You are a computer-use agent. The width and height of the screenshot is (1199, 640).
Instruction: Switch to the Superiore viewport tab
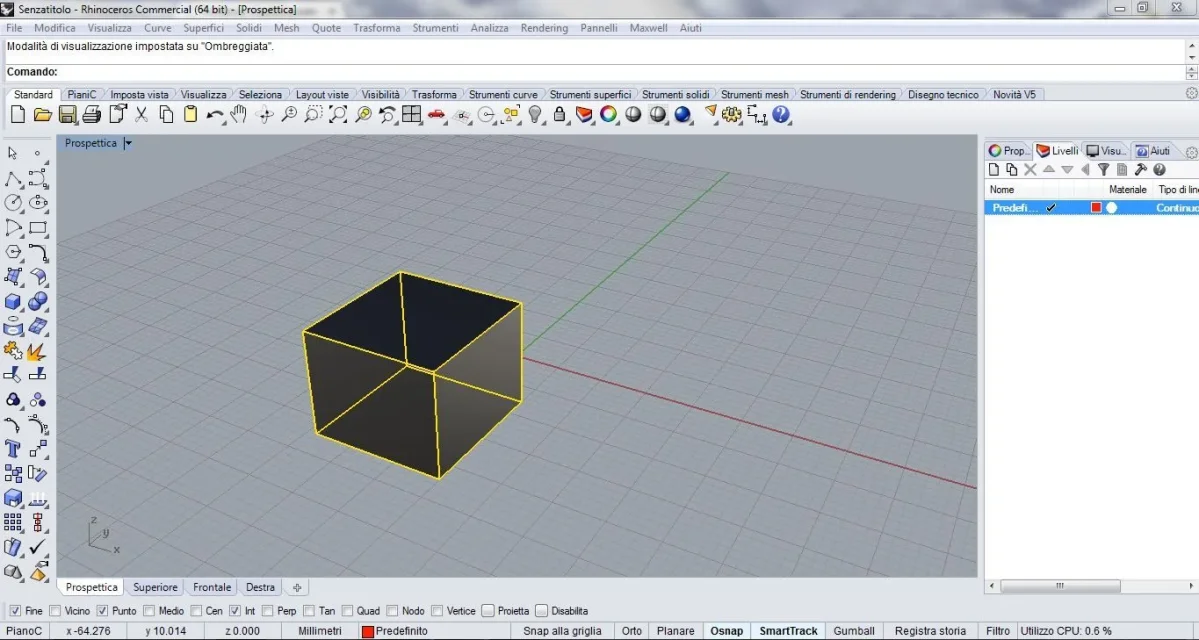[155, 587]
